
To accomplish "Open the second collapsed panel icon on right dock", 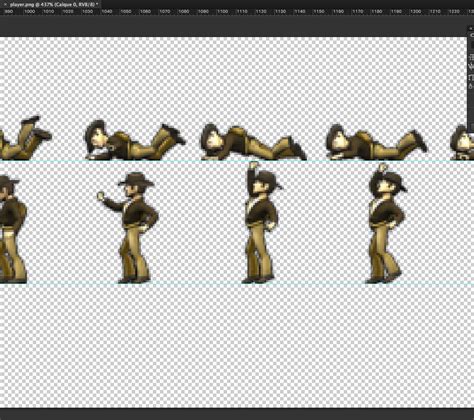I will [x=471, y=66].
